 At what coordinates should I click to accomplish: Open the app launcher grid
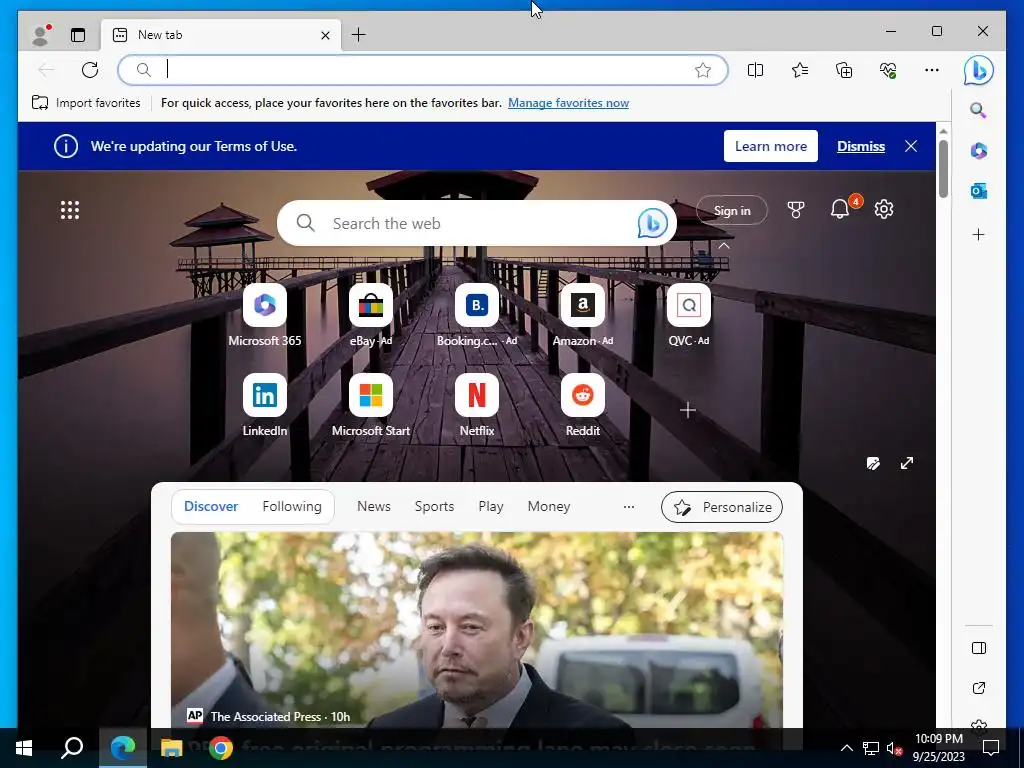tap(70, 210)
